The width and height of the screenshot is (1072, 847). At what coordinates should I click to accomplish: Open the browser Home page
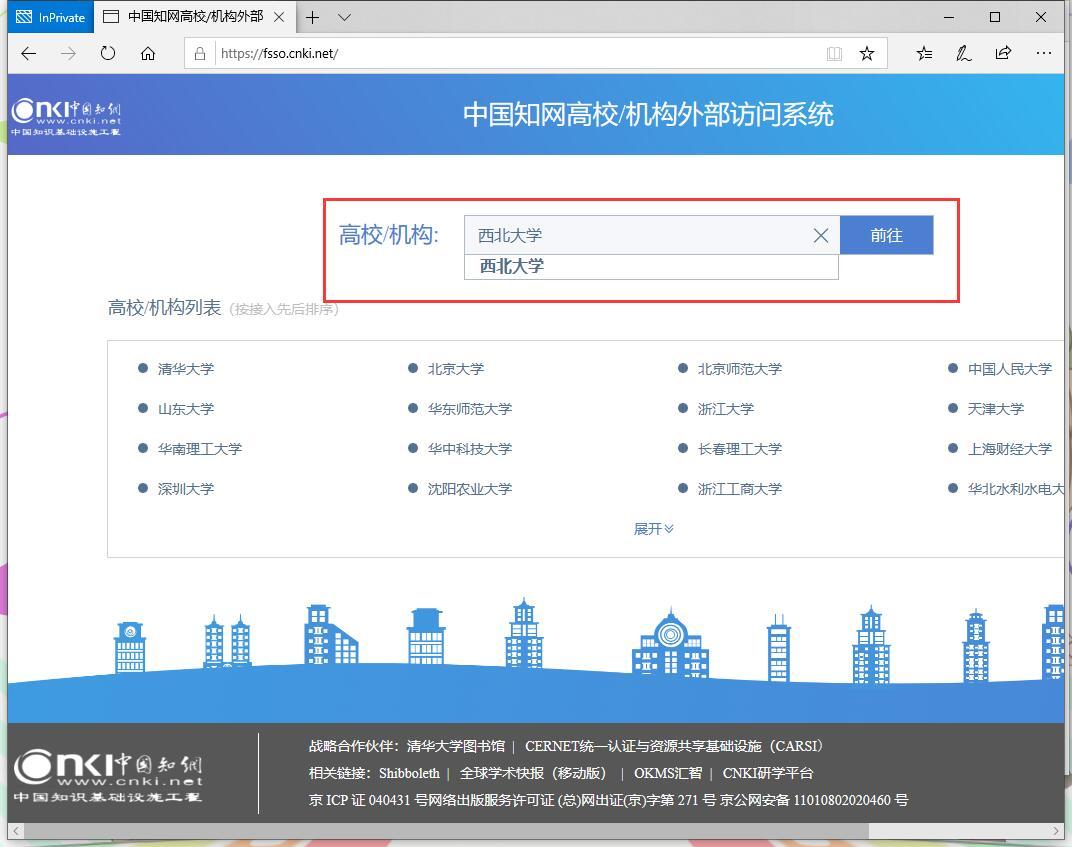[x=148, y=53]
